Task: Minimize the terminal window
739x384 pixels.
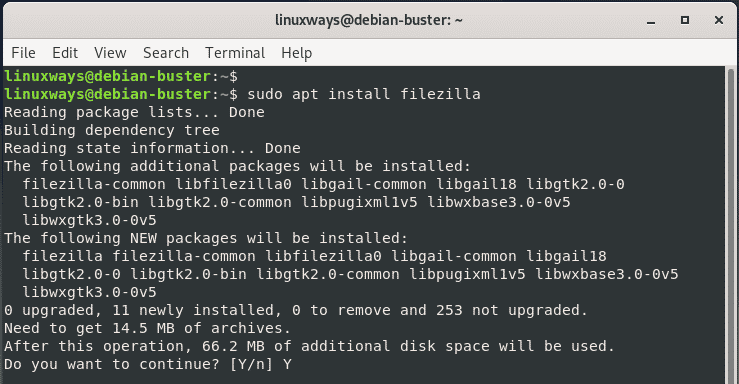Action: 651,21
